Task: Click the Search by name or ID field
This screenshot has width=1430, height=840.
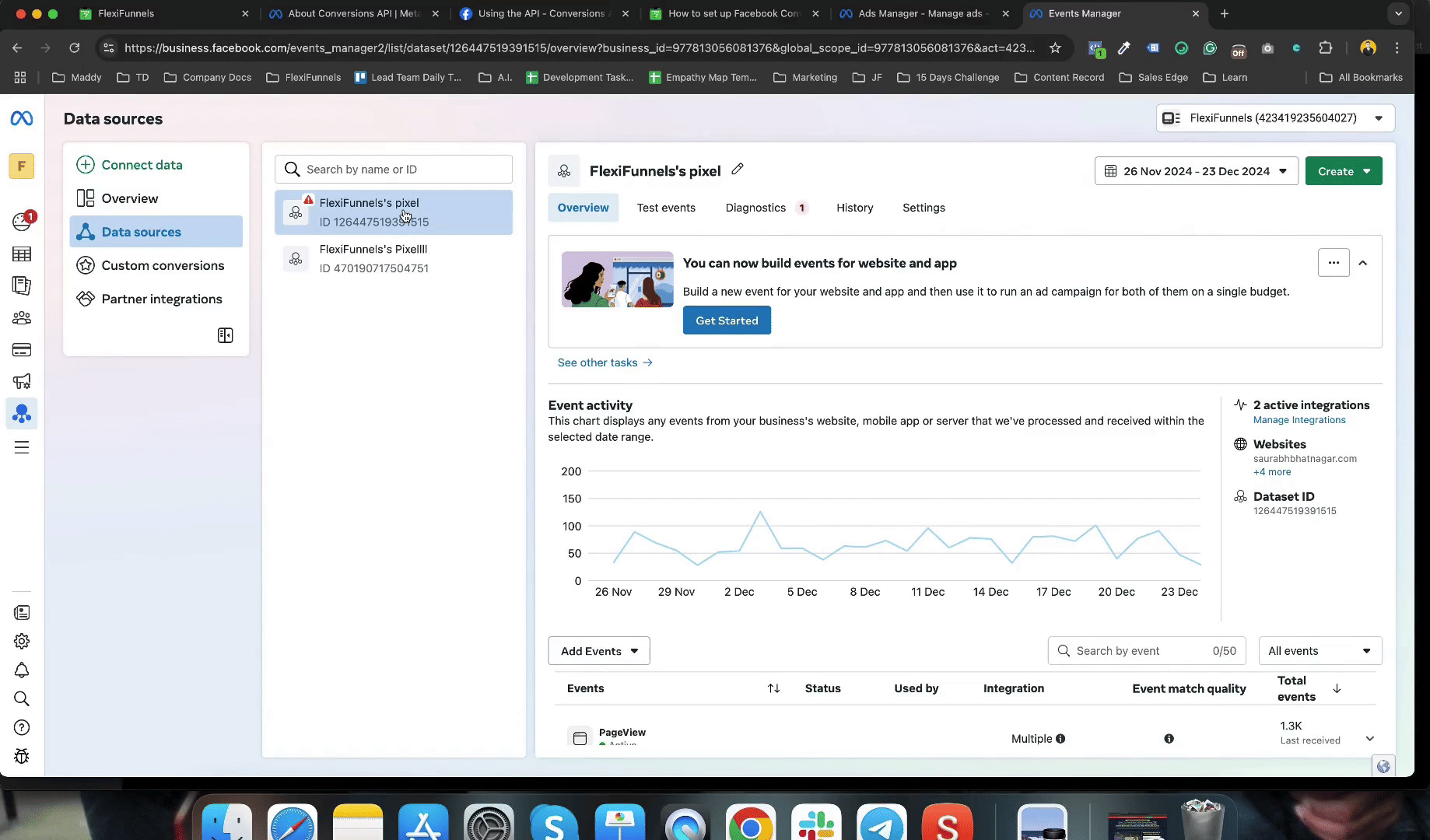Action: 394,170
